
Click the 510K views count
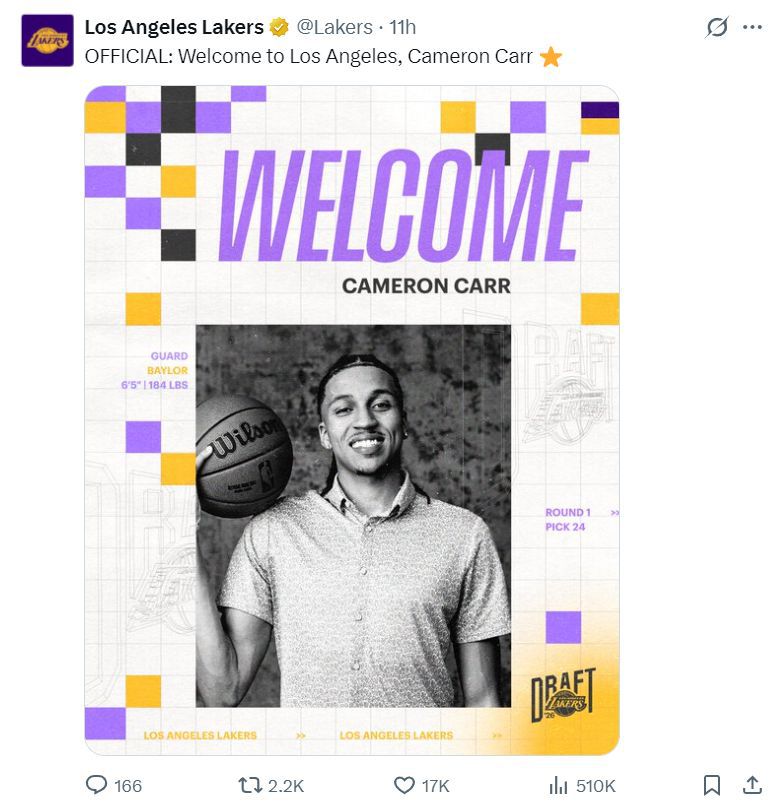(596, 786)
